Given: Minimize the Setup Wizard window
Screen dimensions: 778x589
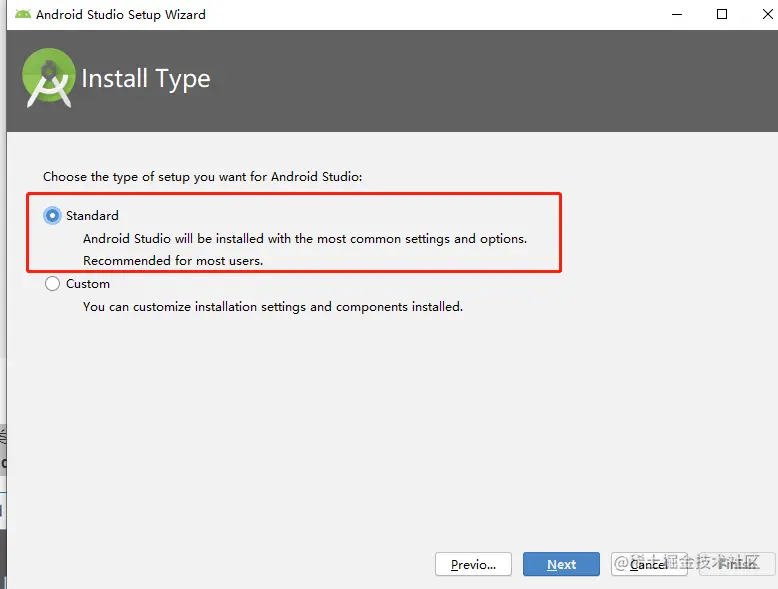Looking at the screenshot, I should [677, 14].
